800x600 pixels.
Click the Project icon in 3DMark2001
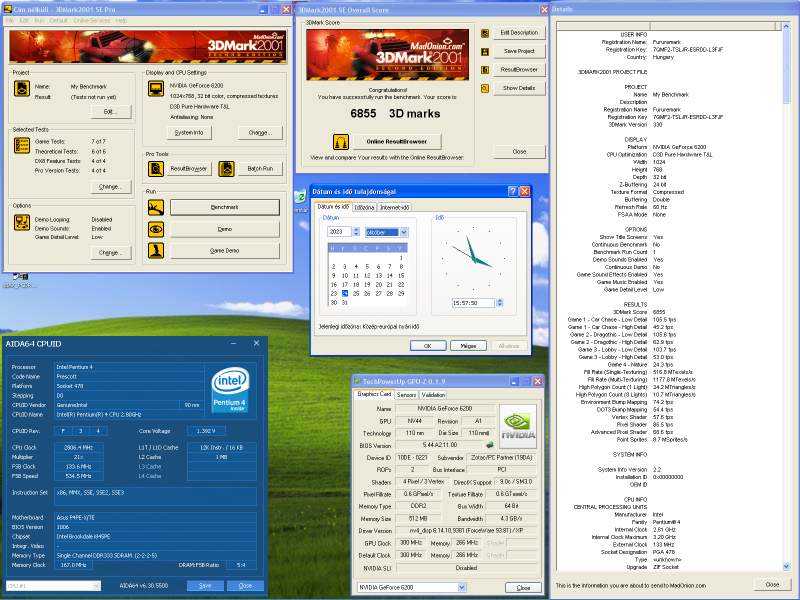(x=22, y=89)
